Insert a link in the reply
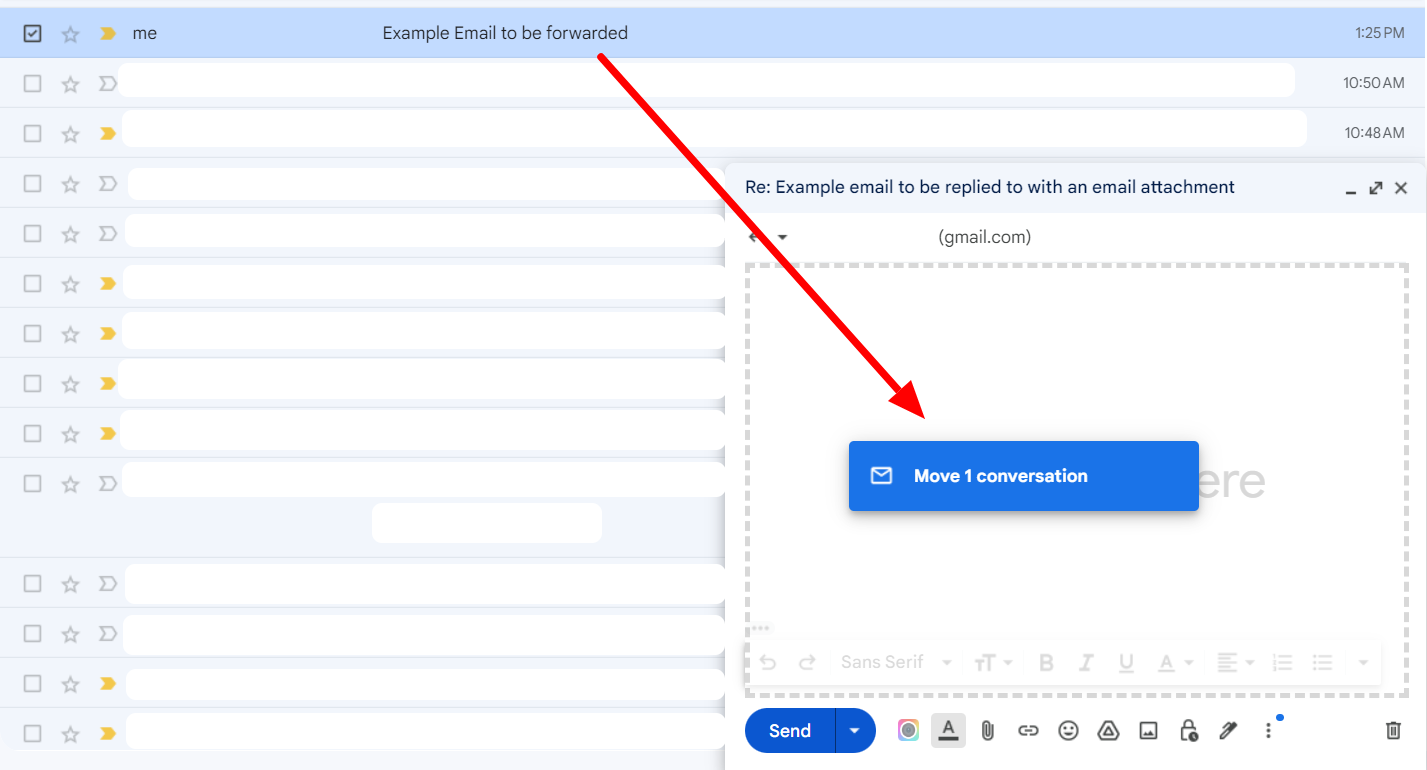 (x=1028, y=731)
